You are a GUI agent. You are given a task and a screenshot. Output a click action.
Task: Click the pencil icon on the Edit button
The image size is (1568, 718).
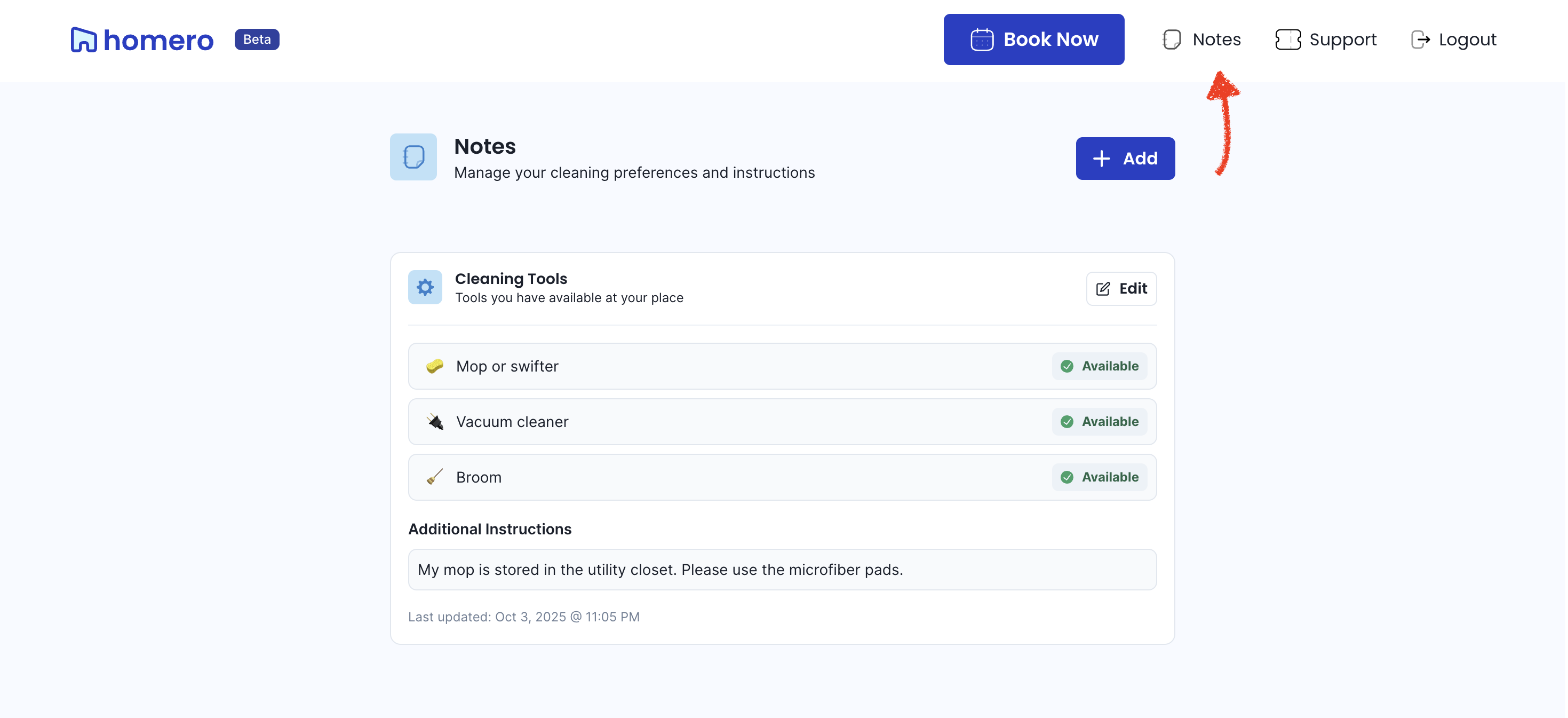(x=1102, y=289)
